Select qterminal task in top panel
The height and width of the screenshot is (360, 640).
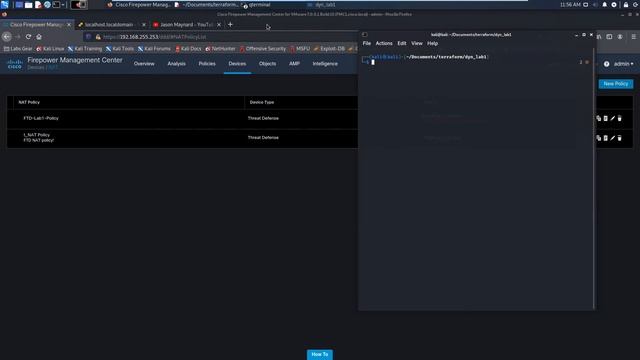coord(256,5)
